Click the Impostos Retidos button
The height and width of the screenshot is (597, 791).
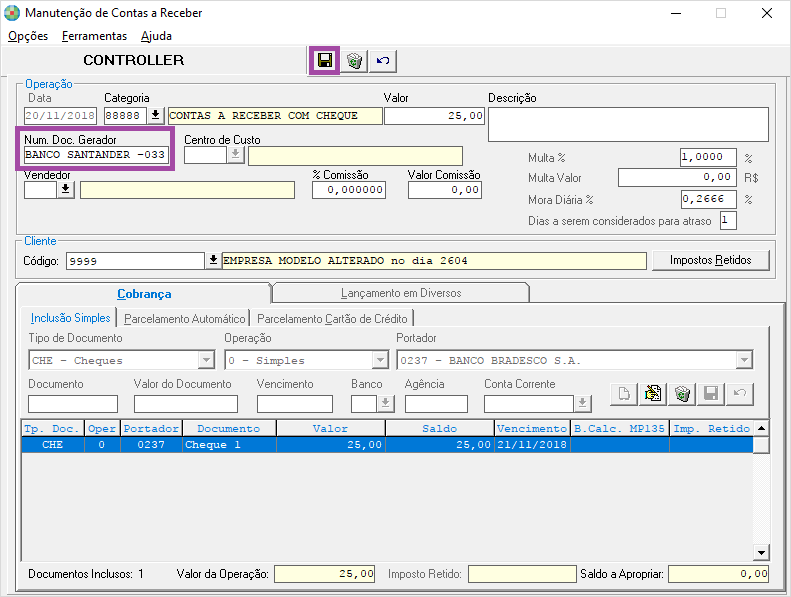(x=710, y=260)
